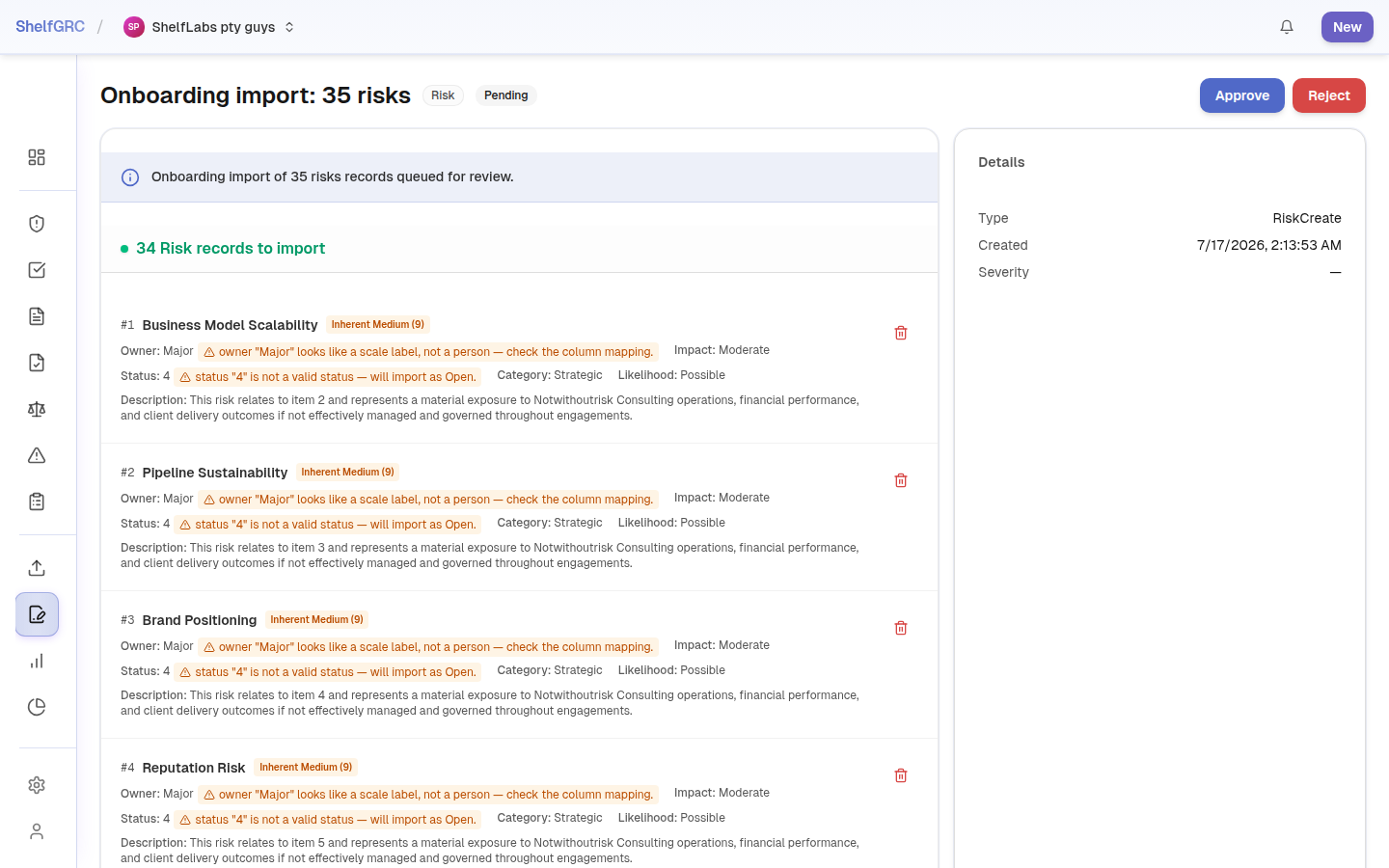Image resolution: width=1389 pixels, height=868 pixels.
Task: Open the shield icon in the sidebar
Action: (x=37, y=224)
